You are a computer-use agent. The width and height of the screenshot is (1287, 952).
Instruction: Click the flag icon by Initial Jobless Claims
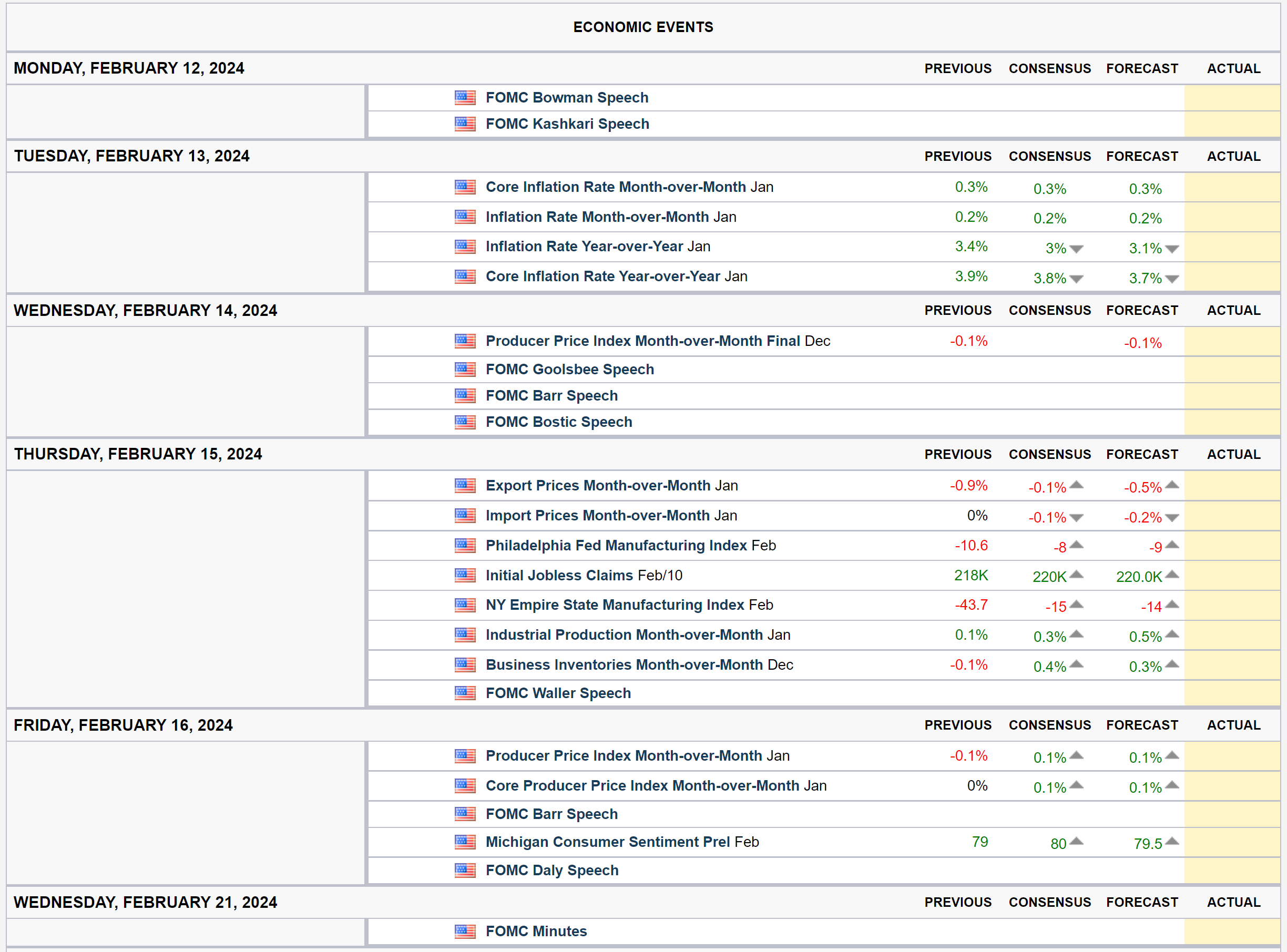click(x=465, y=575)
